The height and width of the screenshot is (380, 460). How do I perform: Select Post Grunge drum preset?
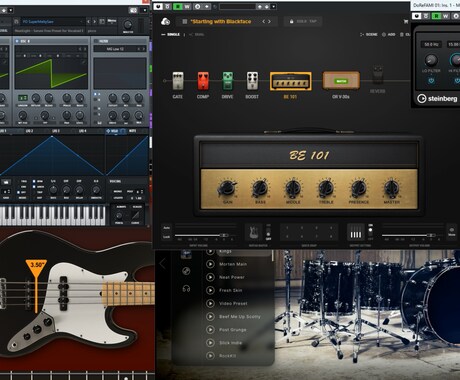pos(233,330)
